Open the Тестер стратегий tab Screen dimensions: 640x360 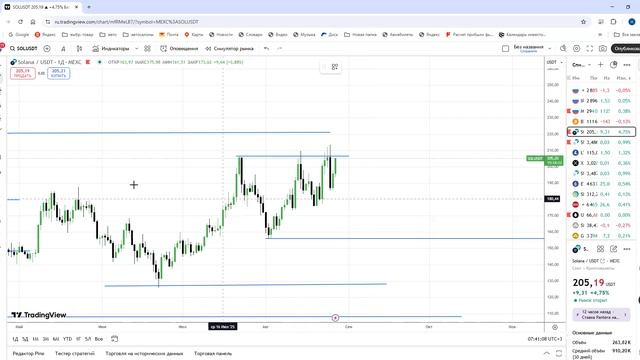click(75, 353)
